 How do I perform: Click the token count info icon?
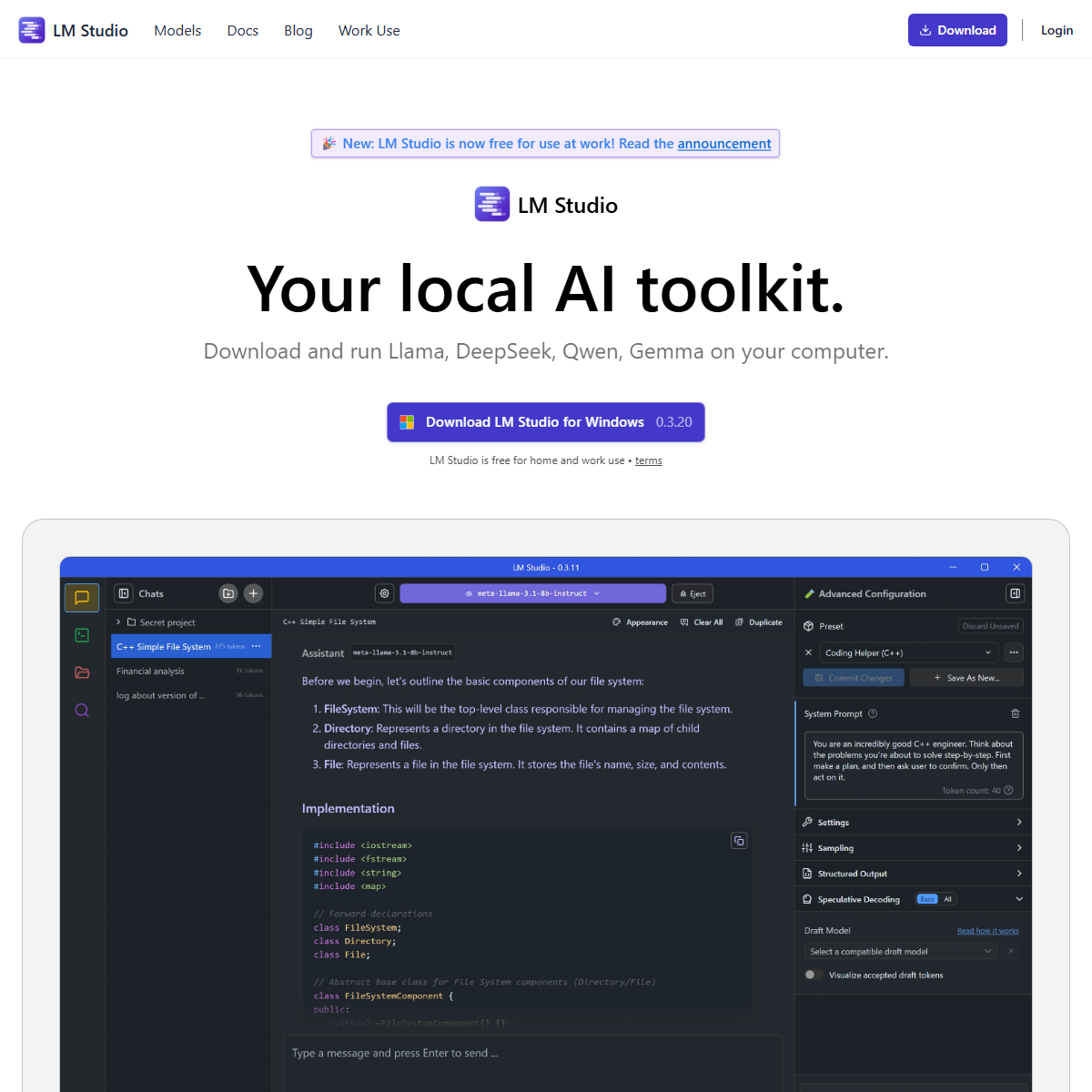pos(1008,790)
